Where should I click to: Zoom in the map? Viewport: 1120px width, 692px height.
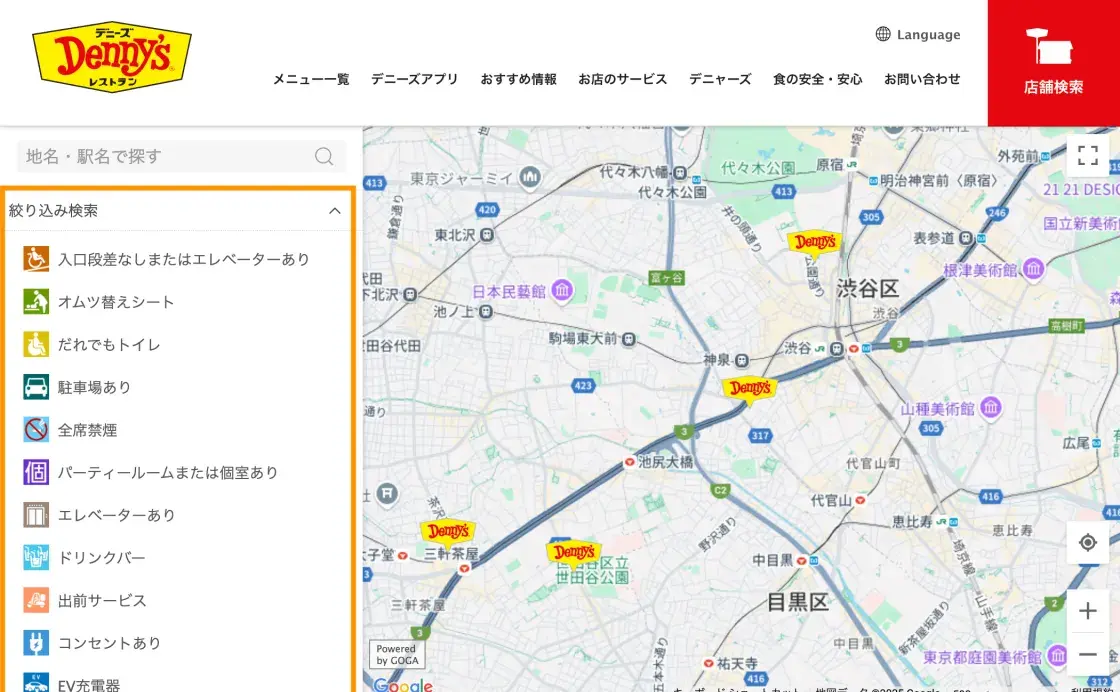click(x=1087, y=611)
